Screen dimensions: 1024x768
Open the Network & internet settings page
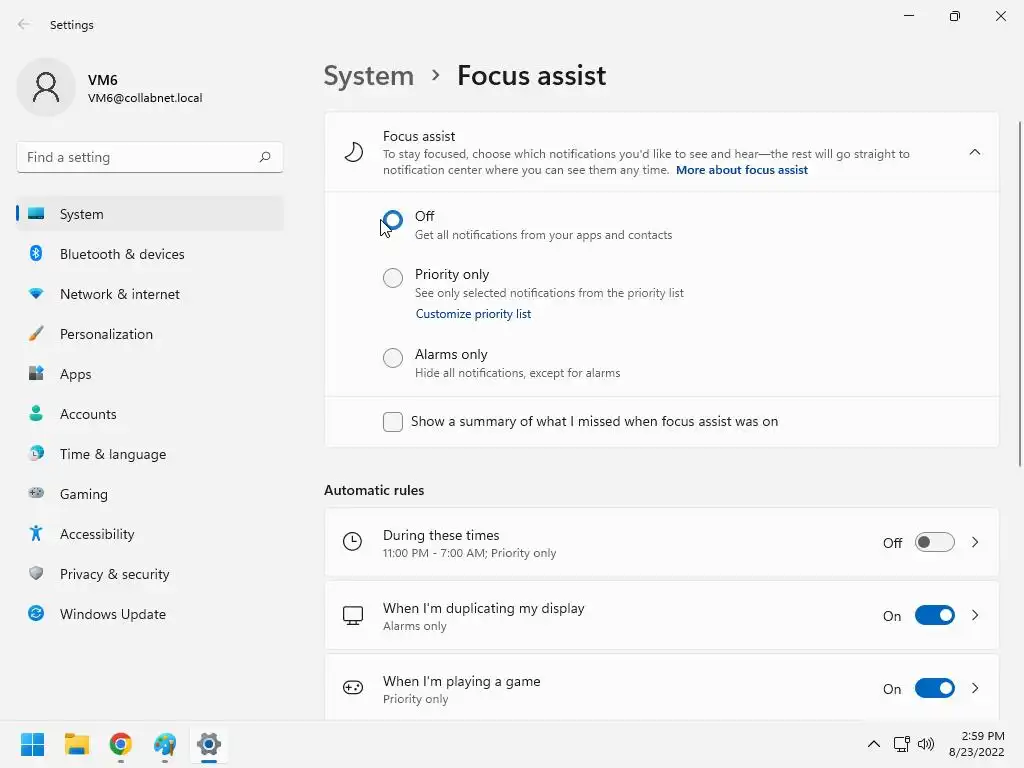[120, 294]
